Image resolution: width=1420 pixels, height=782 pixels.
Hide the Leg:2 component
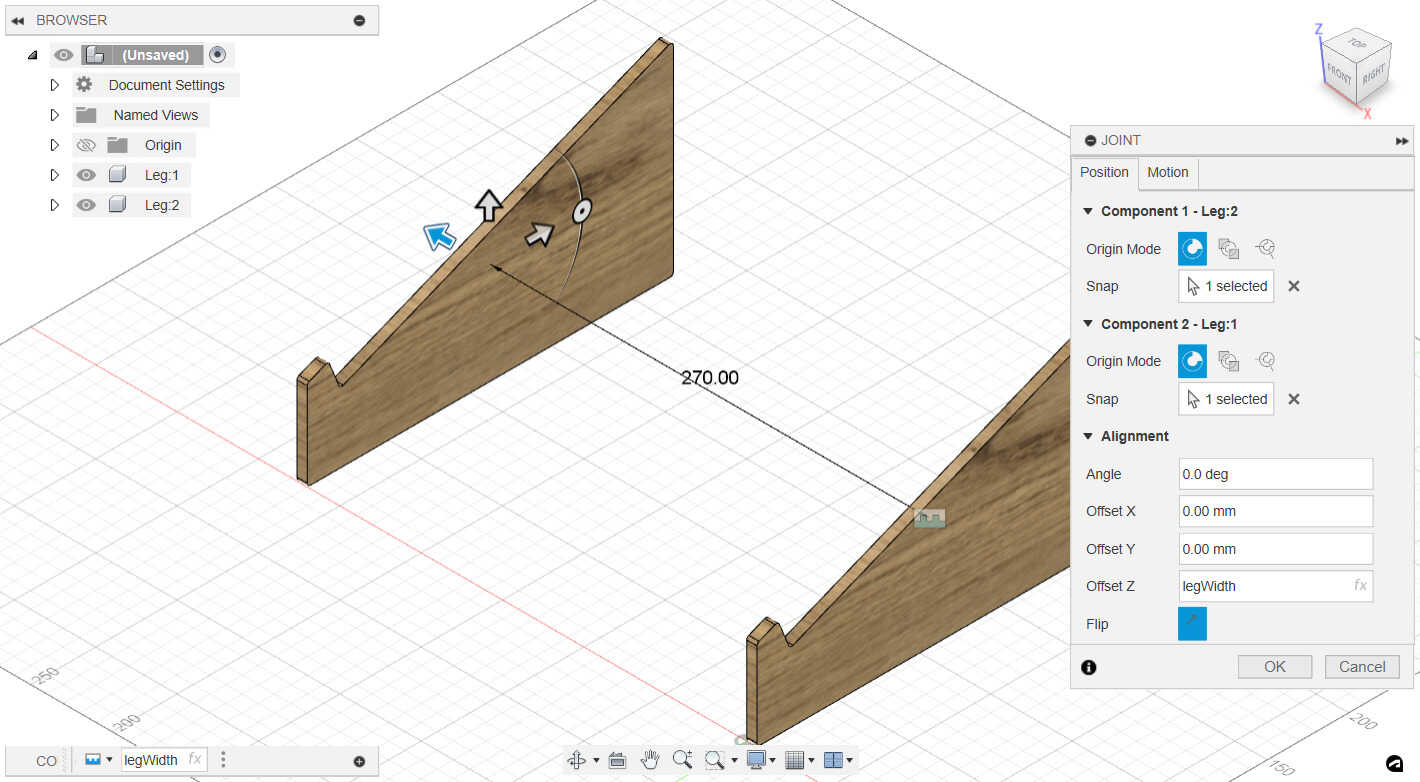(86, 205)
